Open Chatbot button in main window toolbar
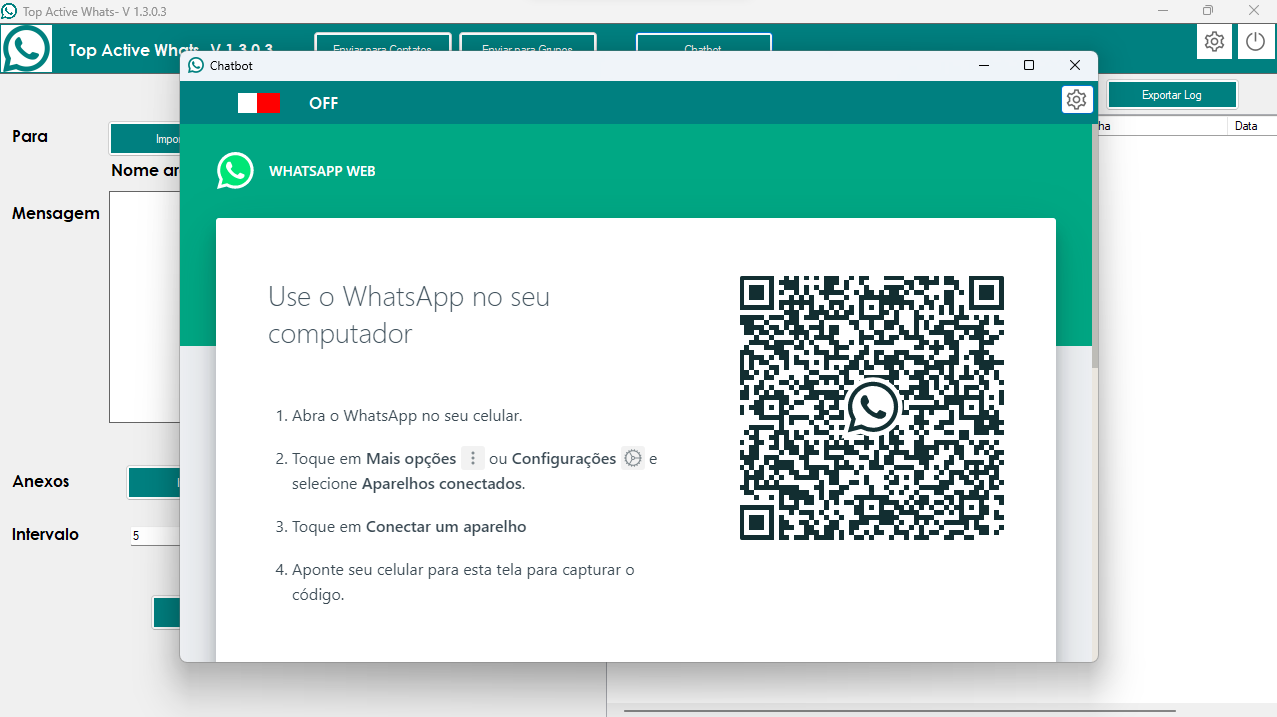 [x=703, y=45]
